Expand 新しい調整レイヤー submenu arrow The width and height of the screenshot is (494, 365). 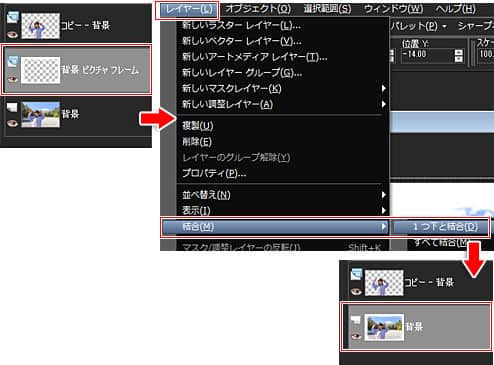click(x=384, y=104)
